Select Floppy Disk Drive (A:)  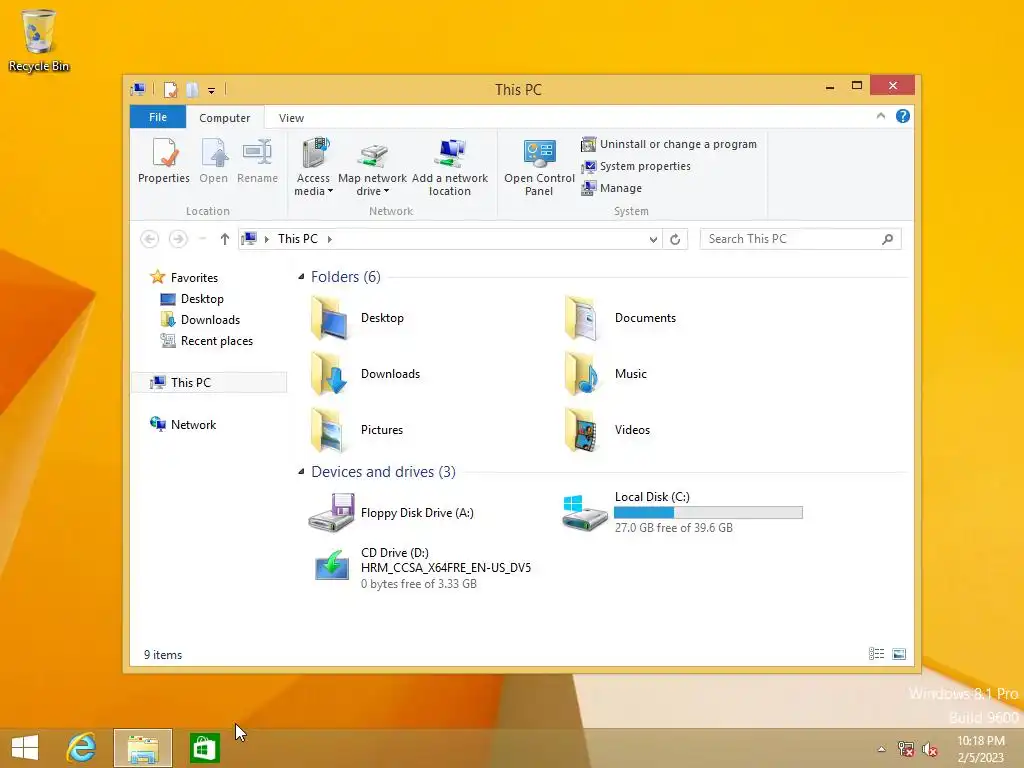[x=391, y=513]
